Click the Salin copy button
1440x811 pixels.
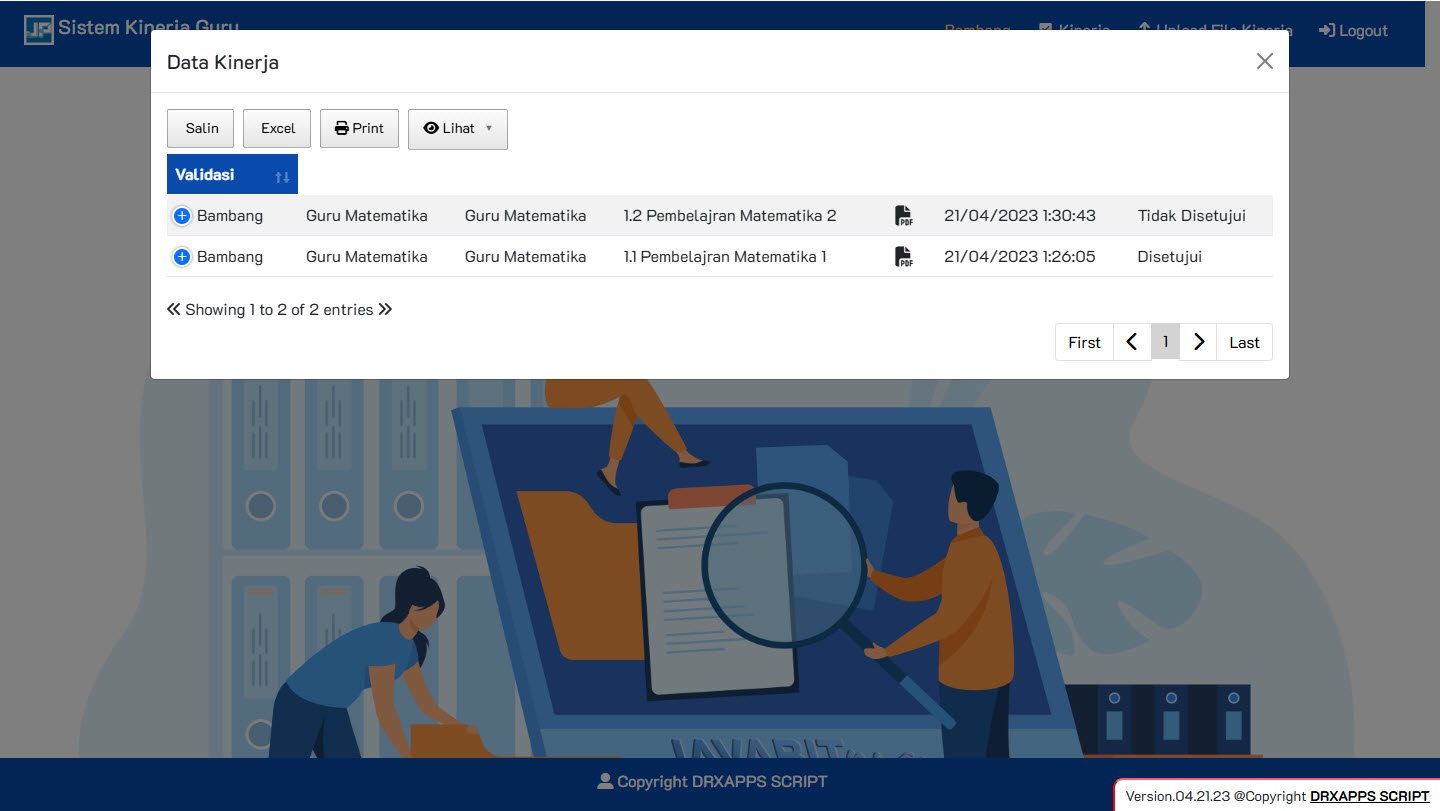point(201,128)
